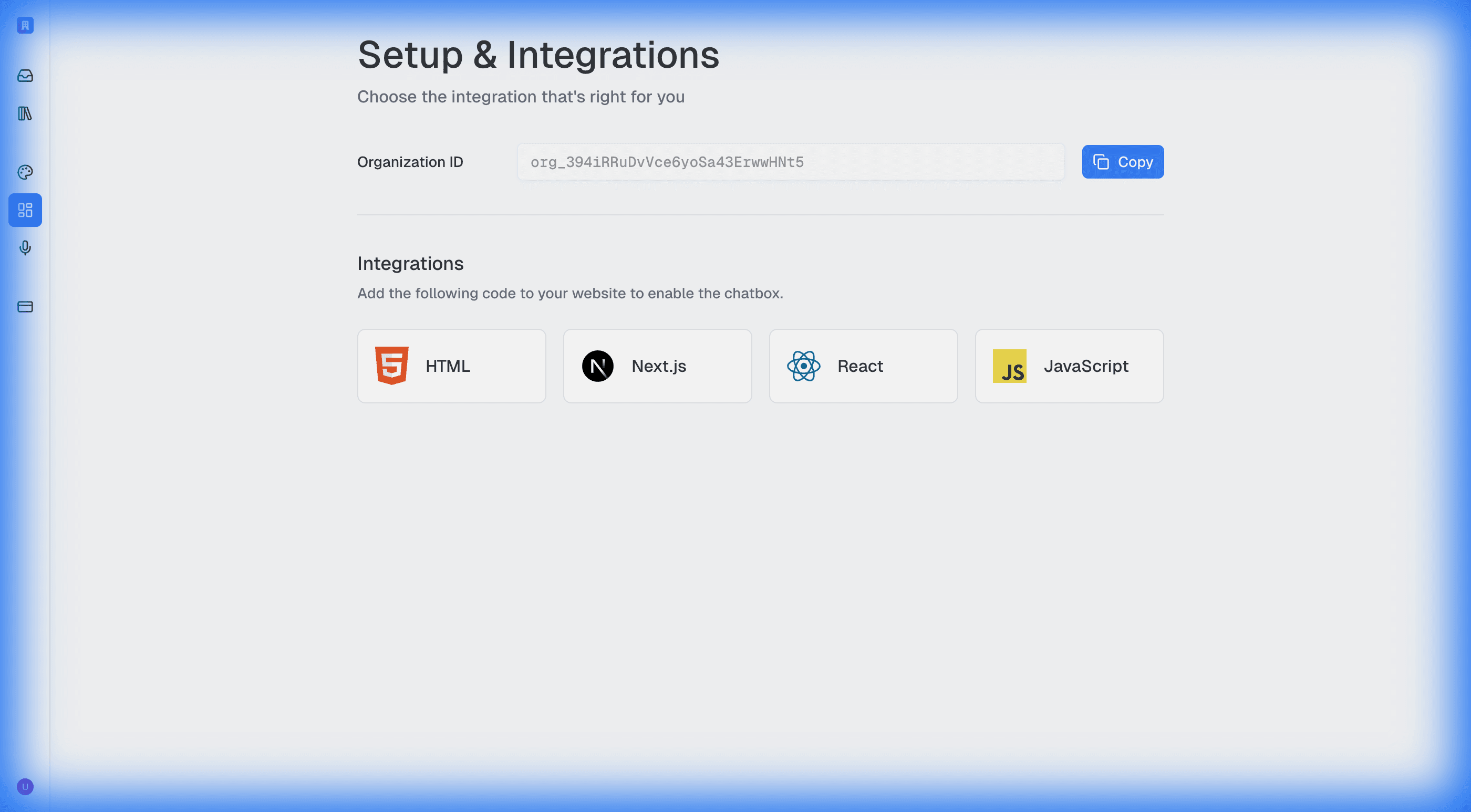This screenshot has height=812, width=1471.
Task: Click the HTML5 shield logo
Action: pos(392,366)
